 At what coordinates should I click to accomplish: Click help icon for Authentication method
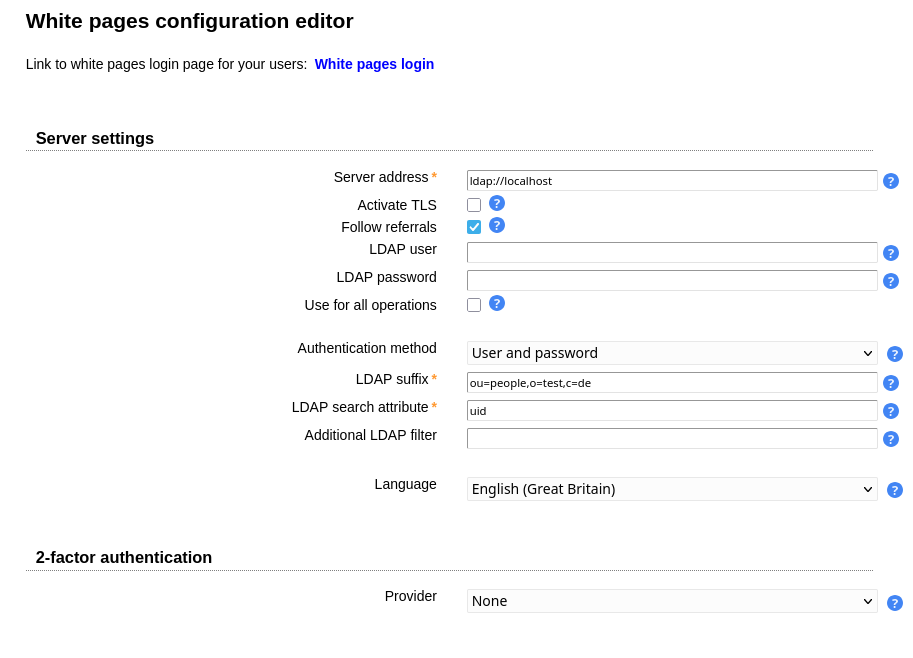pos(894,354)
